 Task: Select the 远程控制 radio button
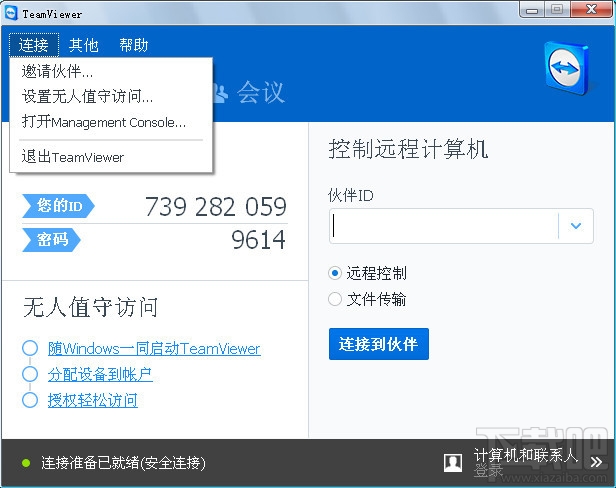click(x=335, y=273)
